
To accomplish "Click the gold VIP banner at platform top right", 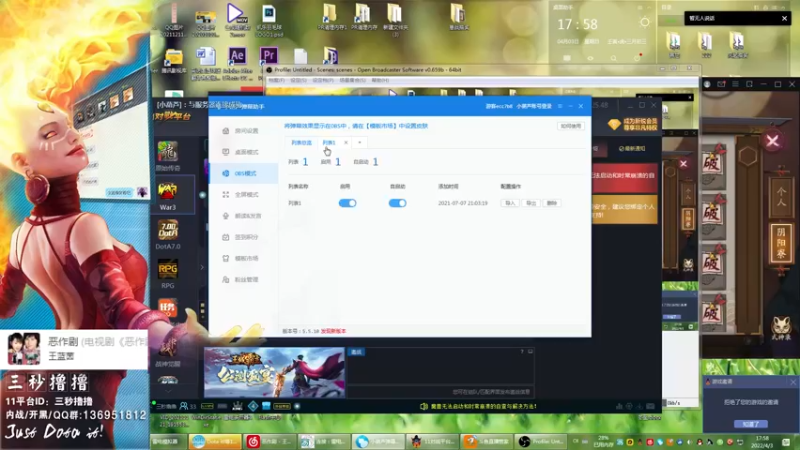I will point(633,124).
